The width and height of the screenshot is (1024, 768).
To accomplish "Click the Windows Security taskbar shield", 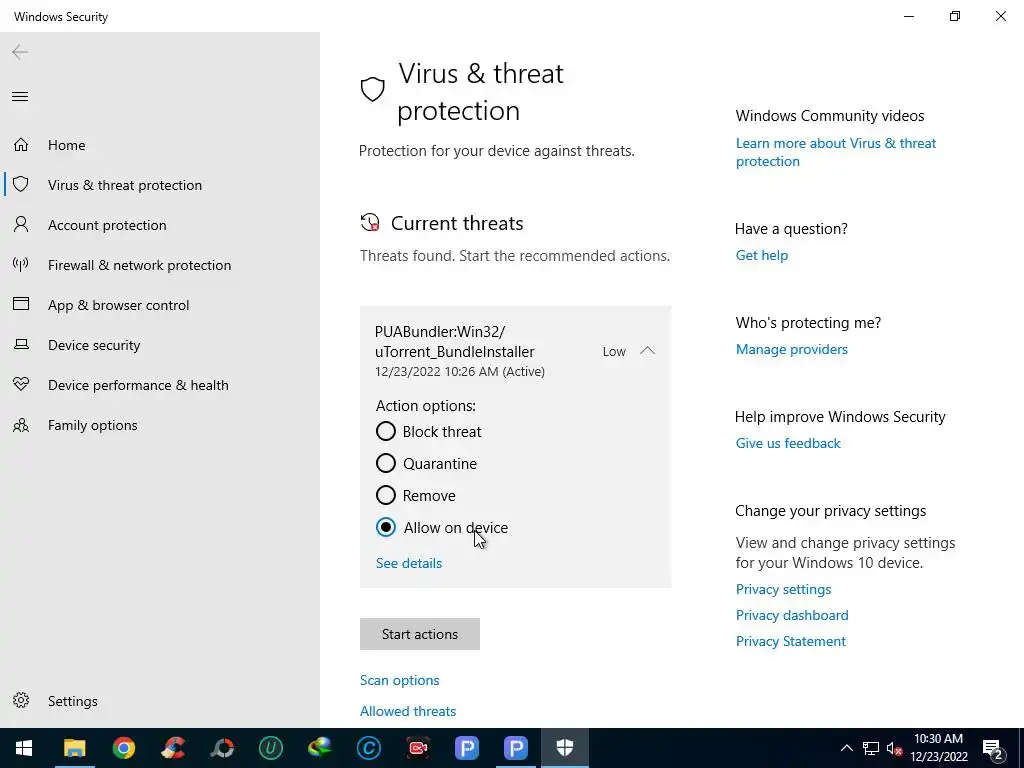I will pos(565,748).
